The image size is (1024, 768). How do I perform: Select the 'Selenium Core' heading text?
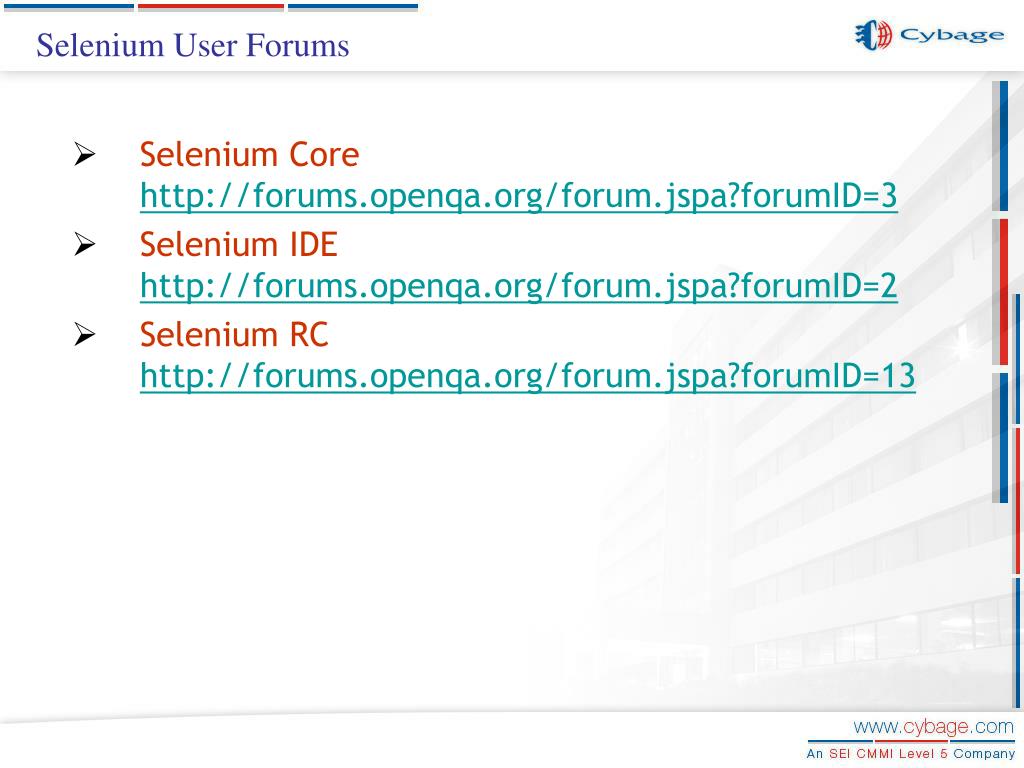point(249,155)
